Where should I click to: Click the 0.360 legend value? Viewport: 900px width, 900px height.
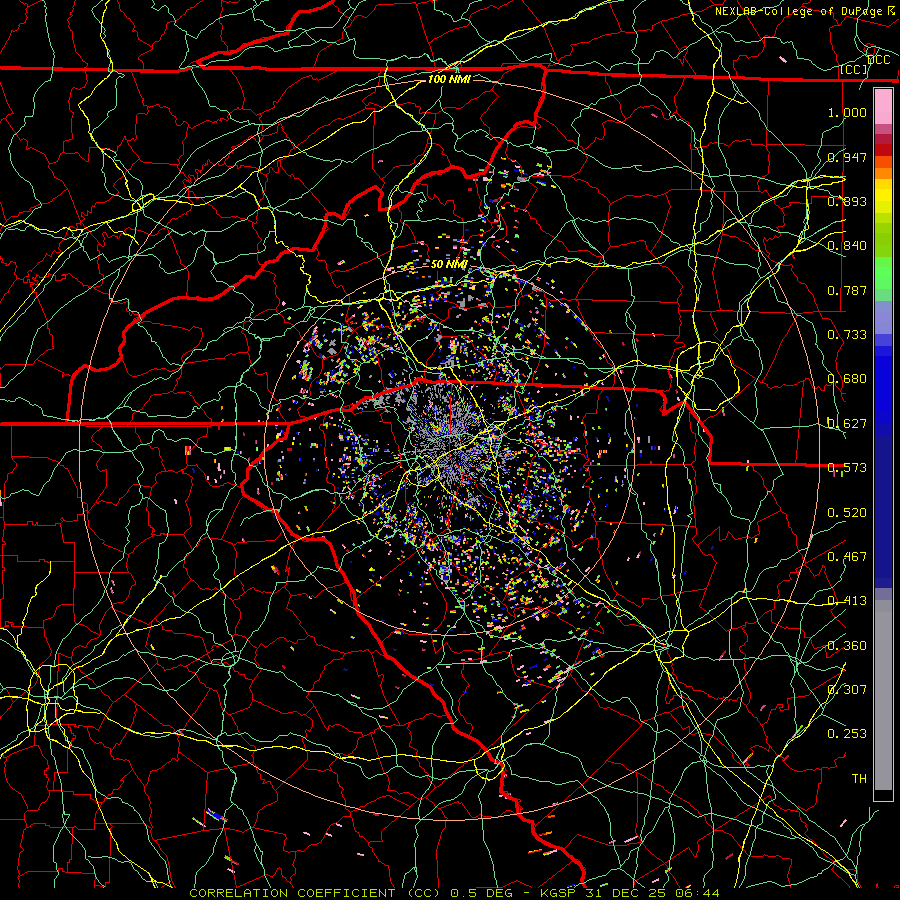click(x=847, y=646)
